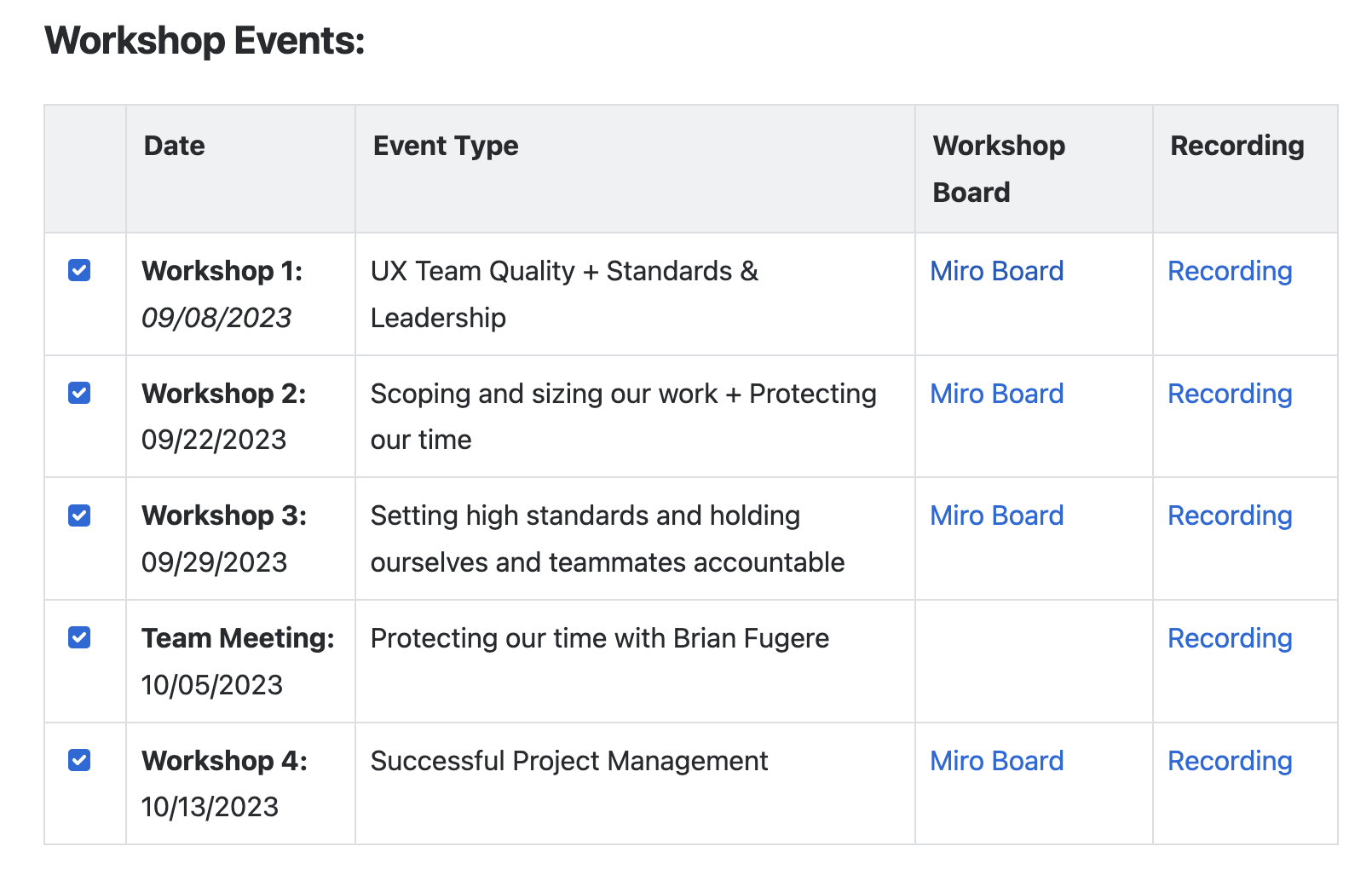Uncheck the Workshop 1 checkbox
The height and width of the screenshot is (881, 1372).
[x=79, y=271]
